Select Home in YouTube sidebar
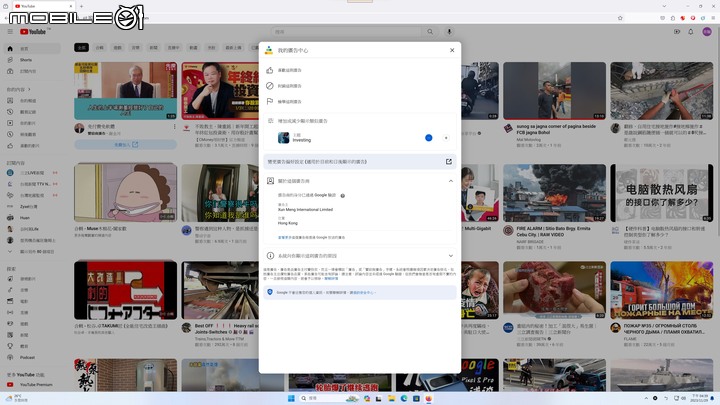The height and width of the screenshot is (405, 720). coord(32,49)
